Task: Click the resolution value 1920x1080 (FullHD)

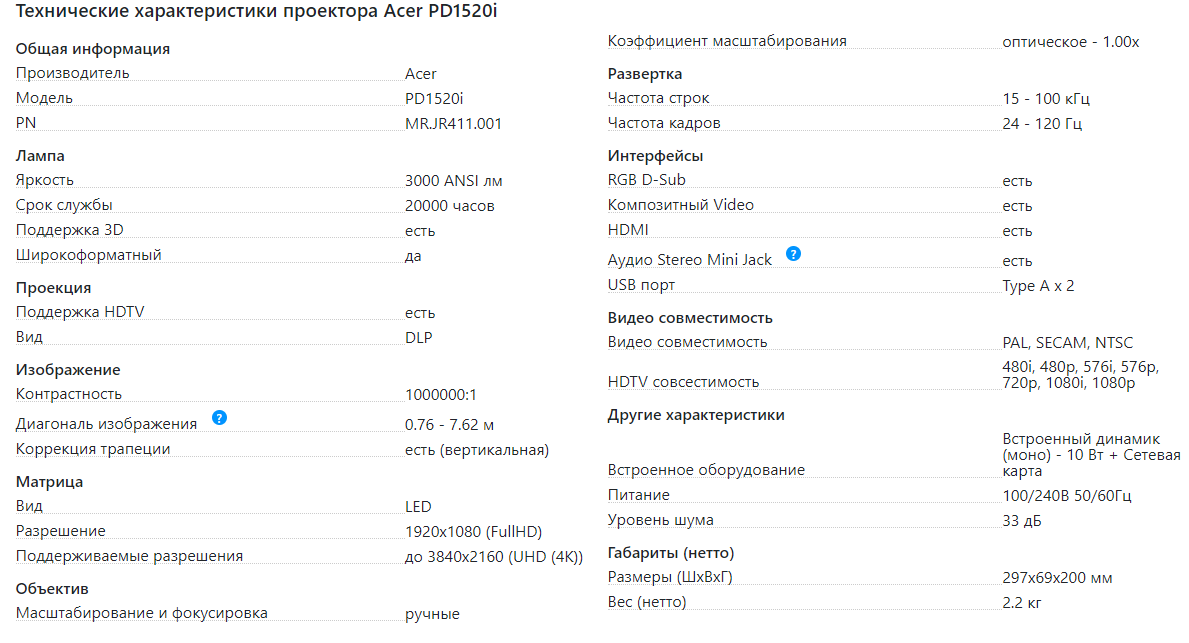Action: (x=473, y=532)
